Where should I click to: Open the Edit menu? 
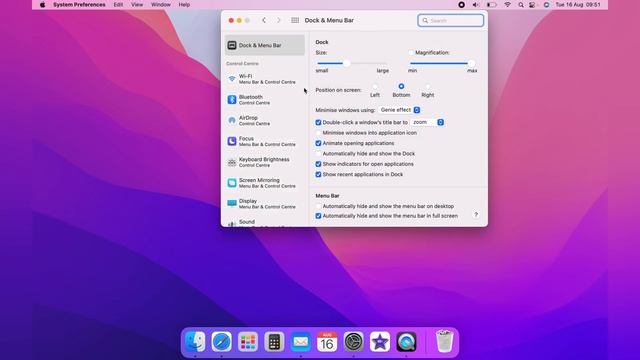pyautogui.click(x=118, y=5)
